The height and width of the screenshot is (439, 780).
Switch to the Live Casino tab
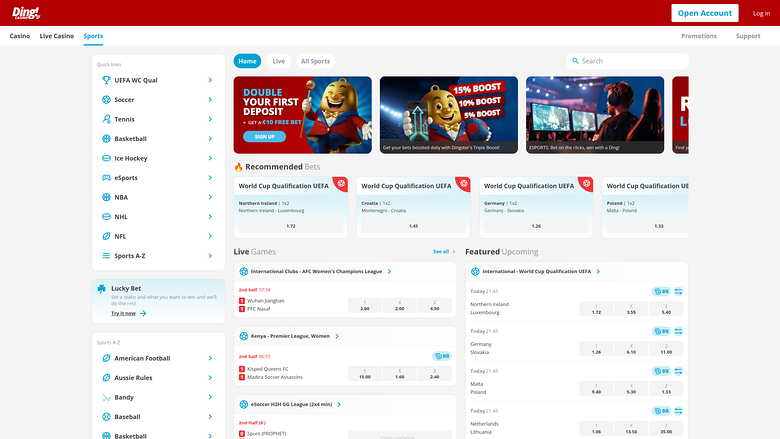(x=57, y=36)
